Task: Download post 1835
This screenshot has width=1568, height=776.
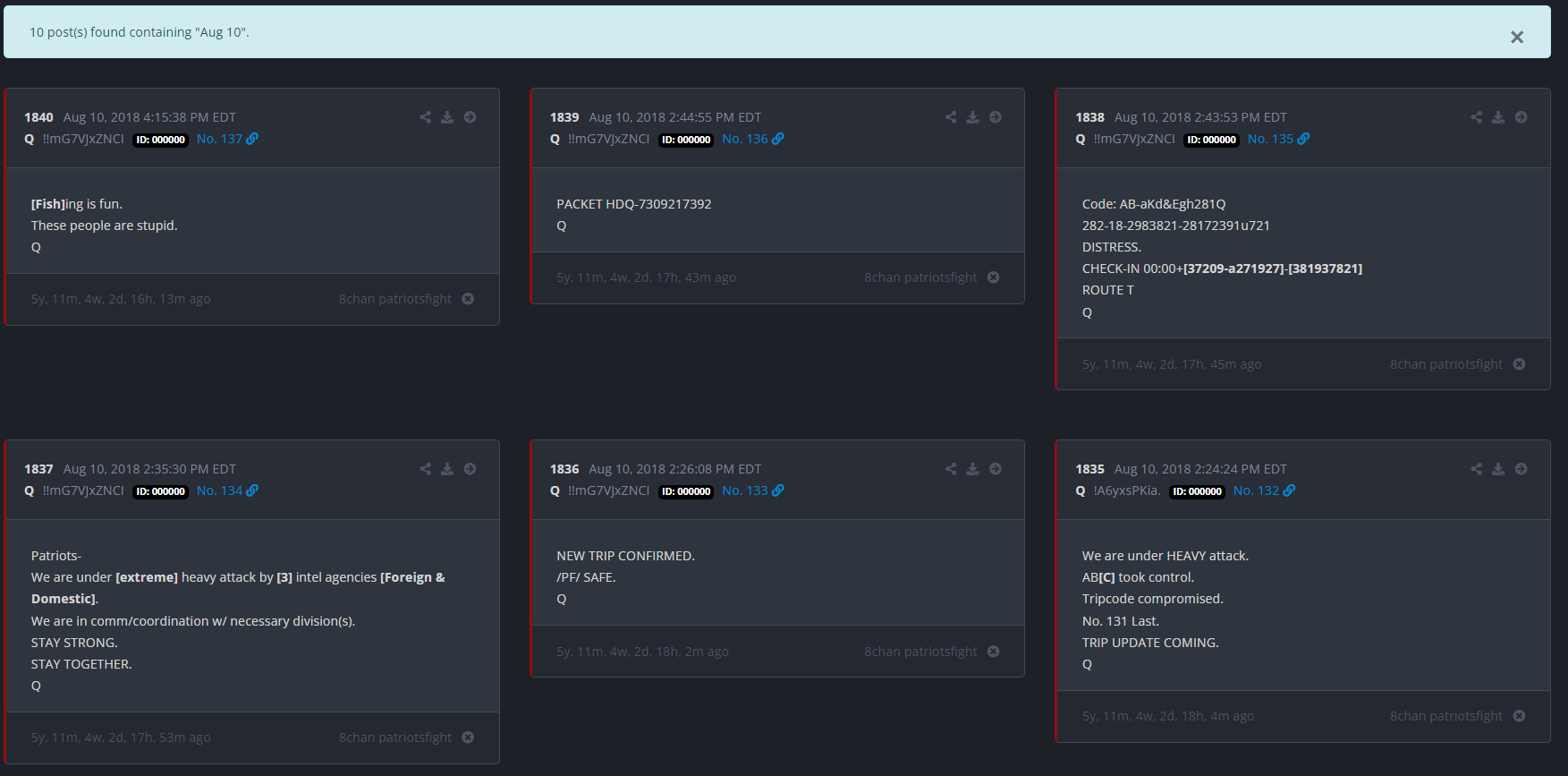Action: tap(1498, 469)
